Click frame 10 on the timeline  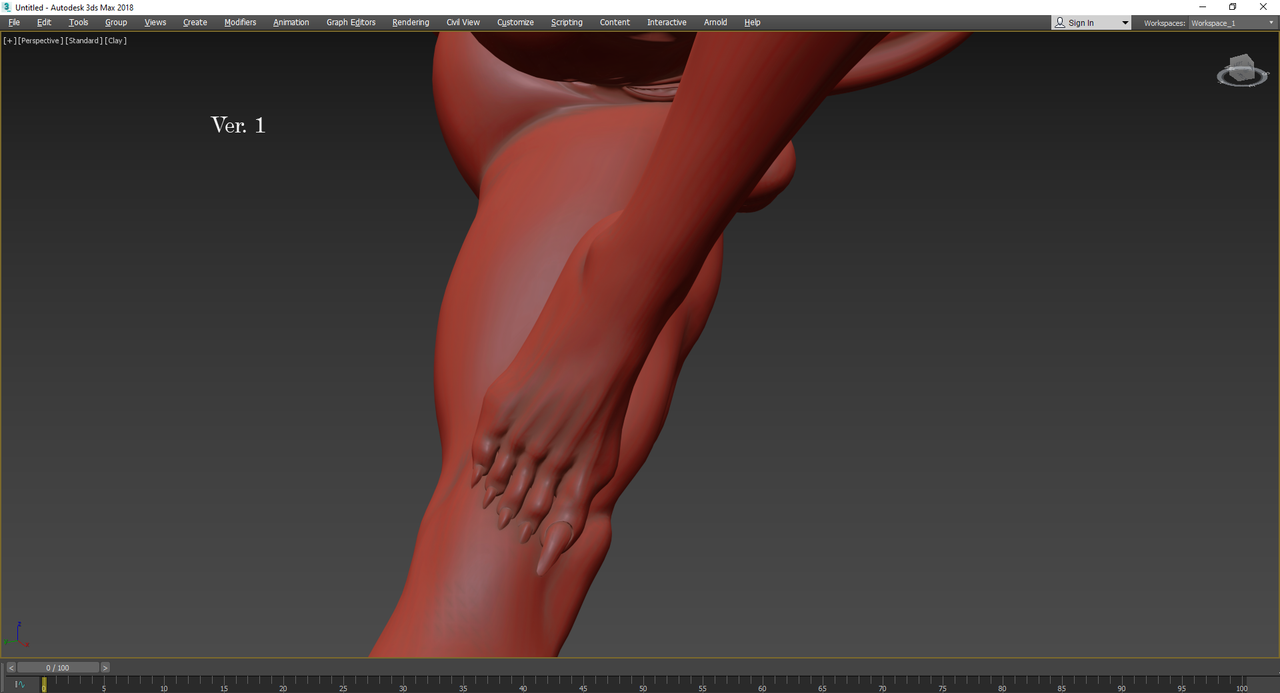click(x=163, y=686)
